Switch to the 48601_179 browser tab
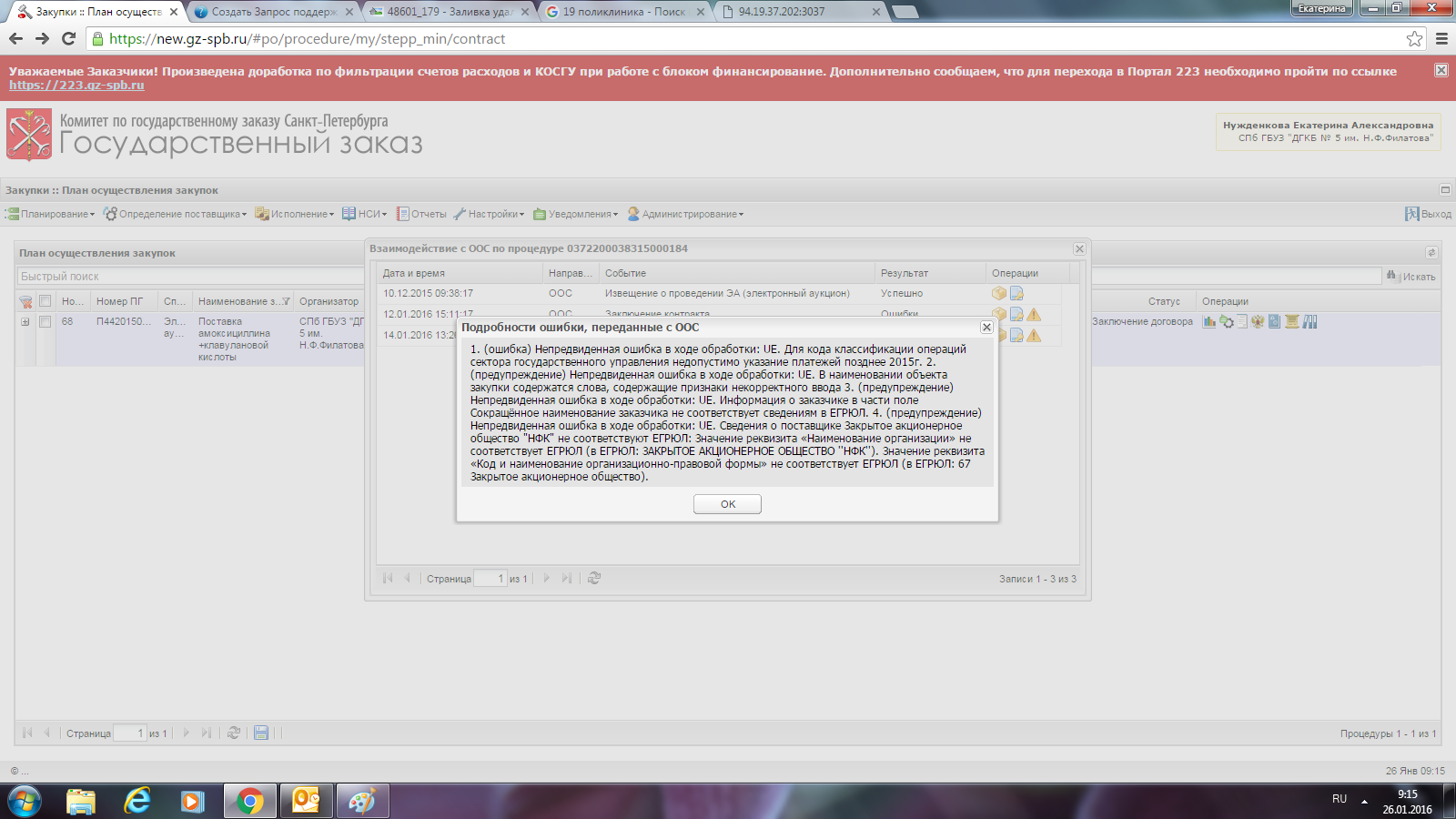 pyautogui.click(x=450, y=12)
